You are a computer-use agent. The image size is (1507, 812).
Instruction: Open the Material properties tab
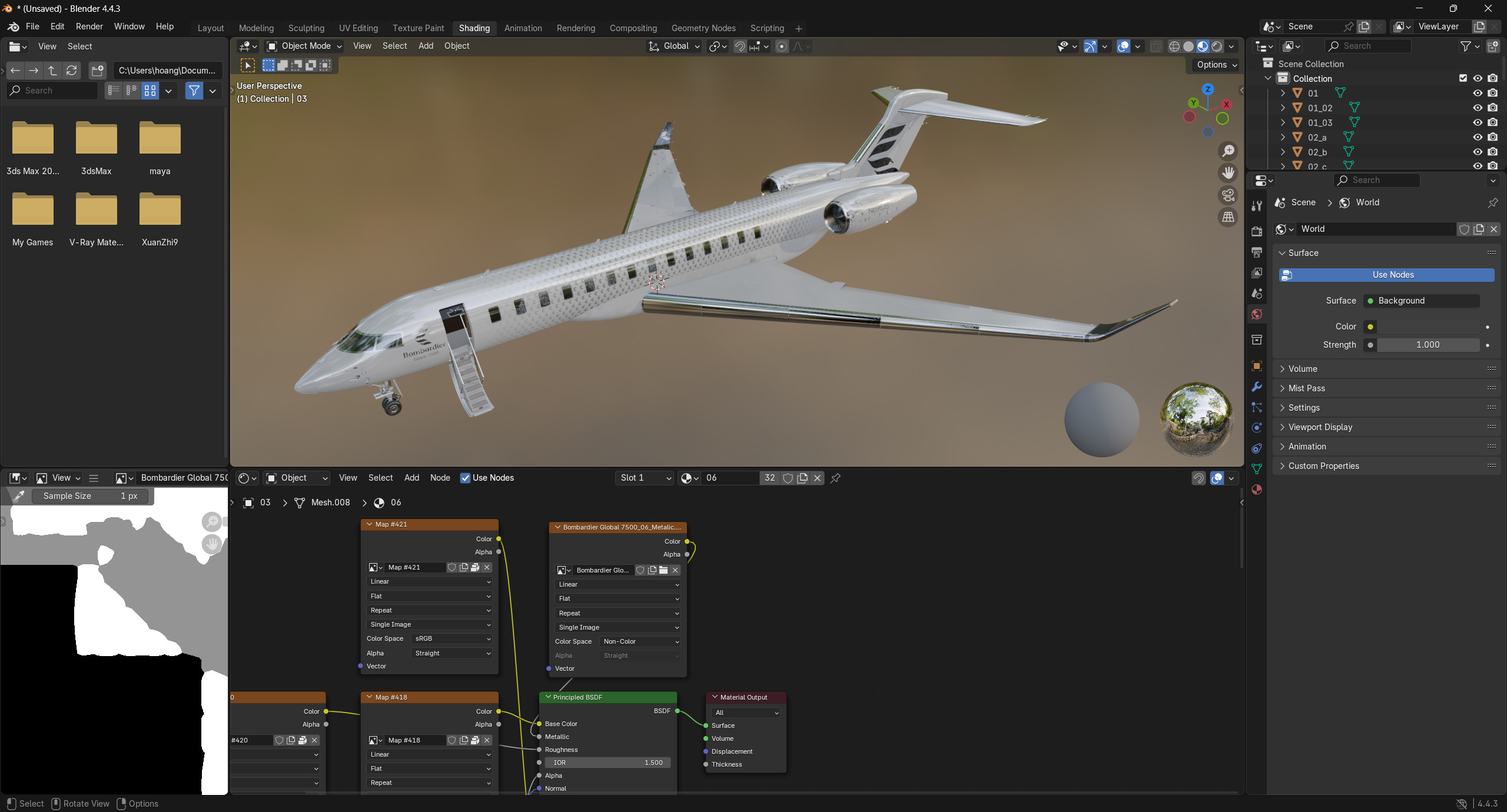(x=1257, y=490)
